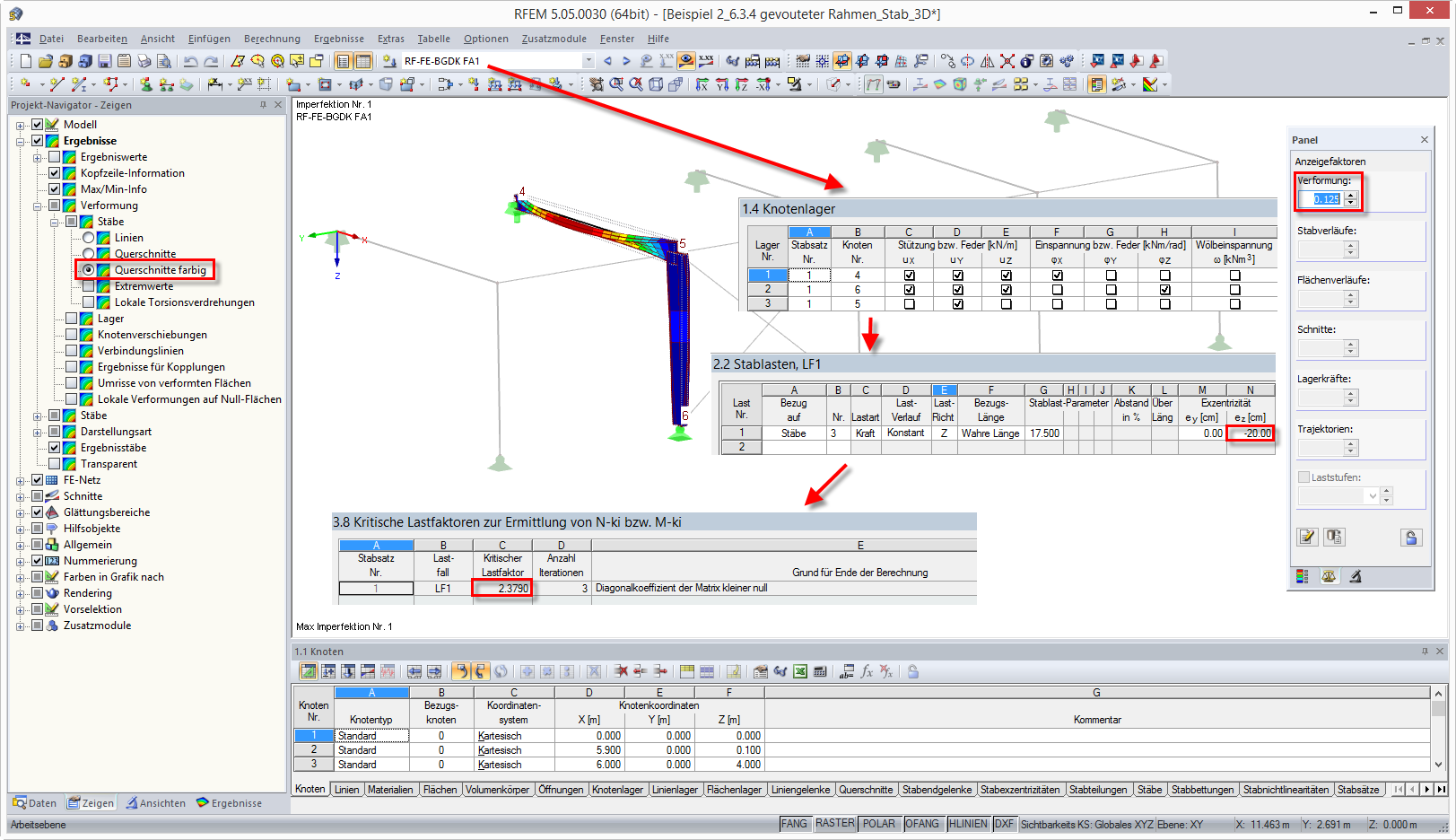The width and height of the screenshot is (1456, 840).
Task: Toggle Kopfzeile-Information checkbox
Action: pos(55,173)
